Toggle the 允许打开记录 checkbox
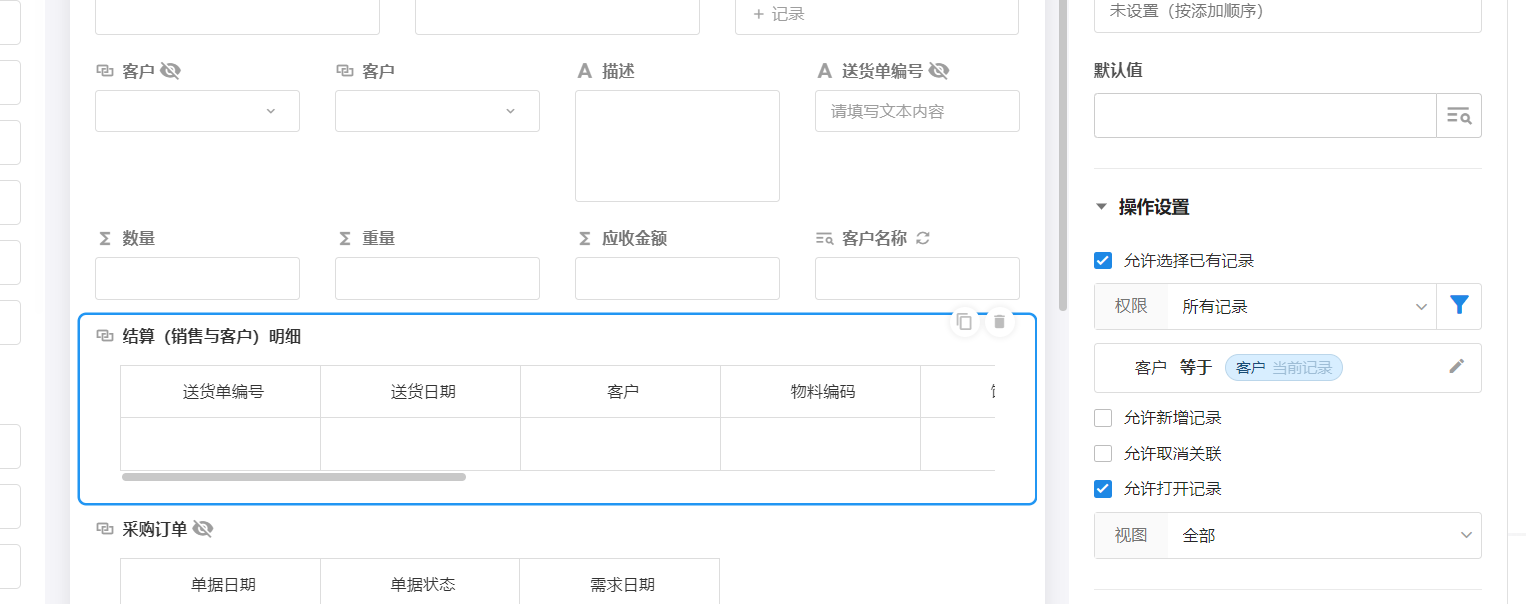This screenshot has width=1526, height=604. 1103,489
